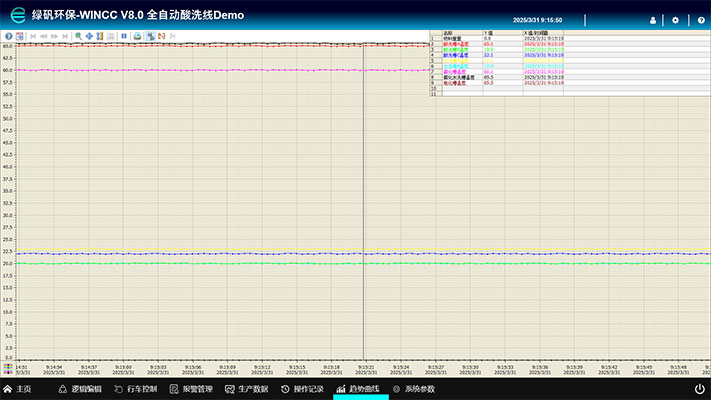Image resolution: width=711 pixels, height=400 pixels.
Task: Activate the zoom area magnifier tool
Action: tap(77, 36)
